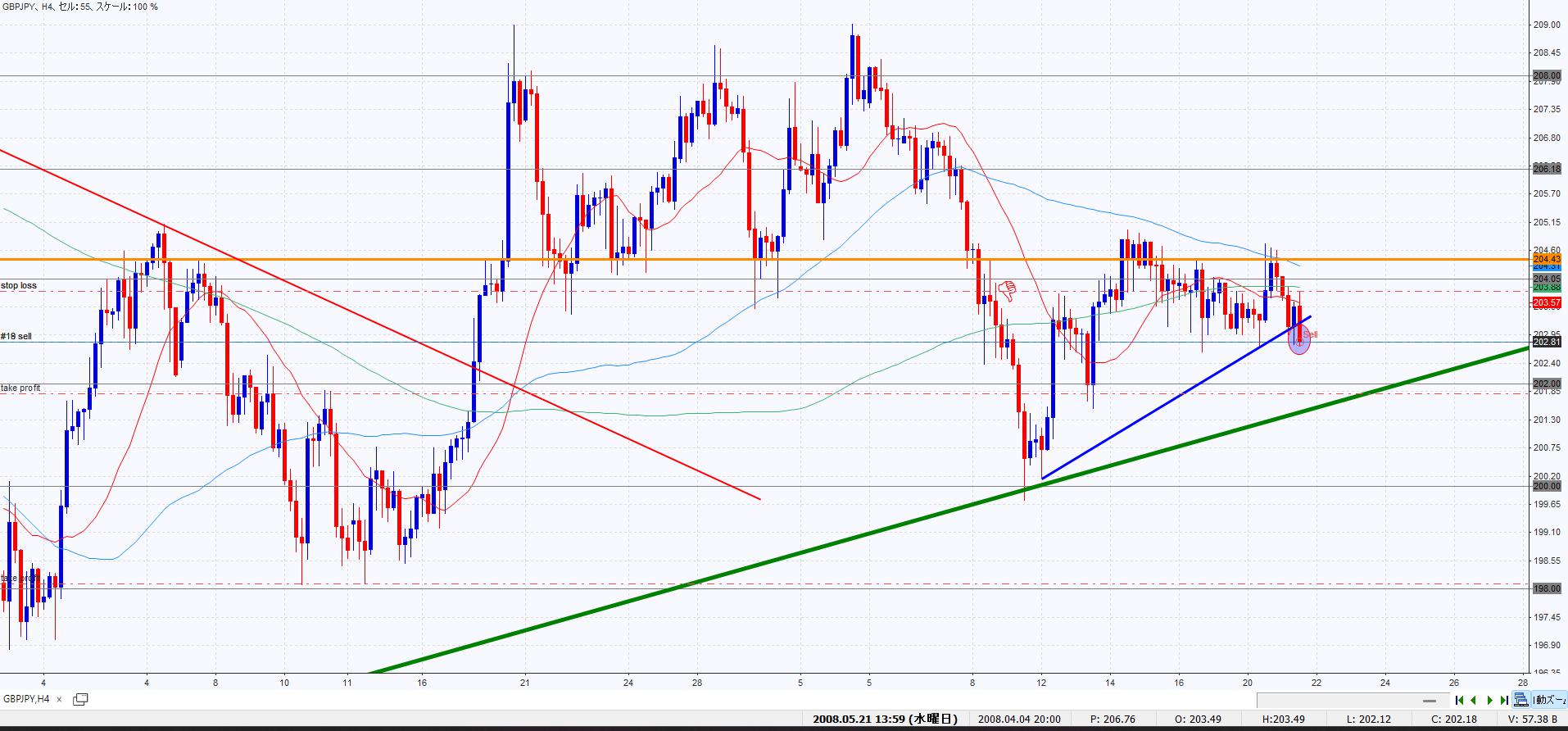
Task: Click the circled sell marker
Action: (1300, 338)
